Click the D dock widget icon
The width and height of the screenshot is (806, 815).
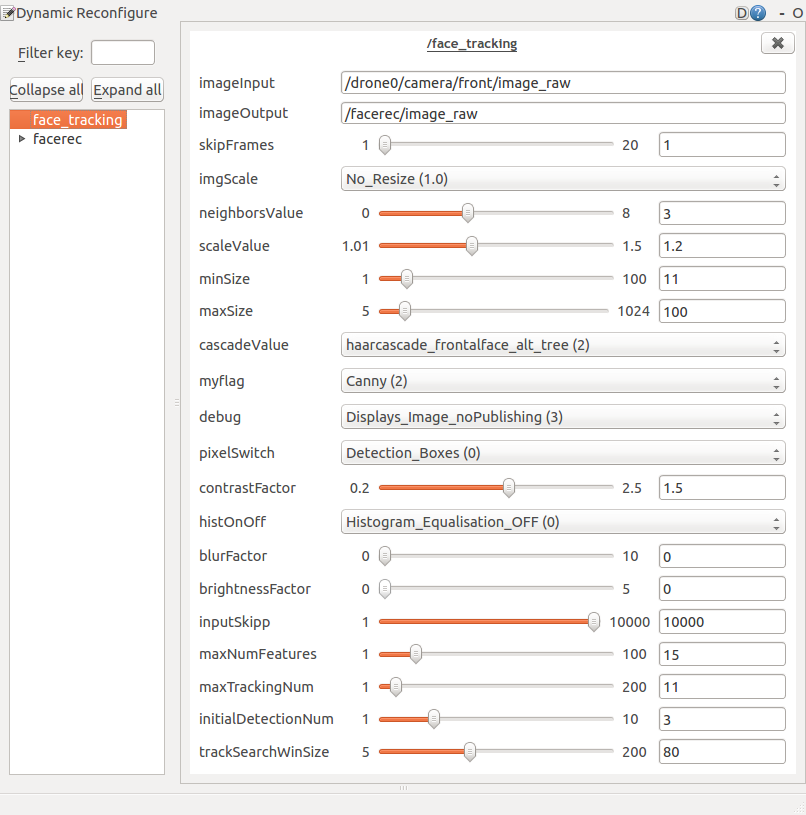tap(742, 13)
